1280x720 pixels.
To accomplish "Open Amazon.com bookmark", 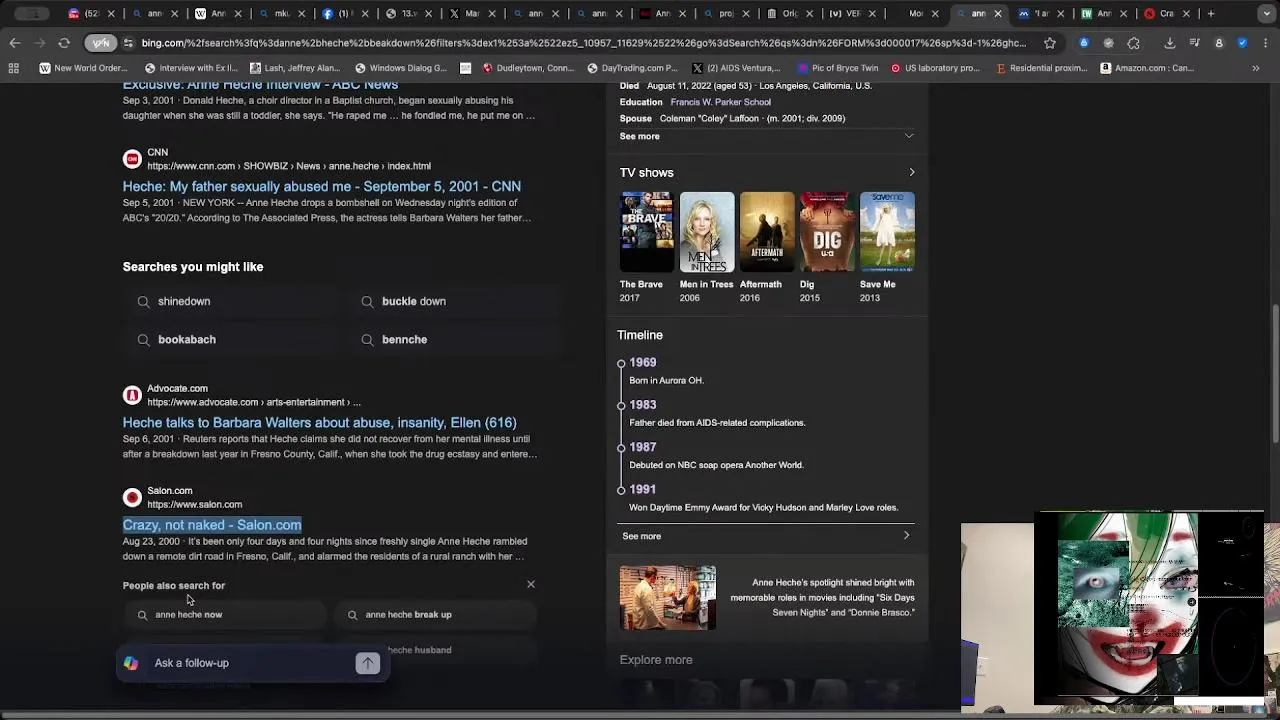I will 1146,68.
